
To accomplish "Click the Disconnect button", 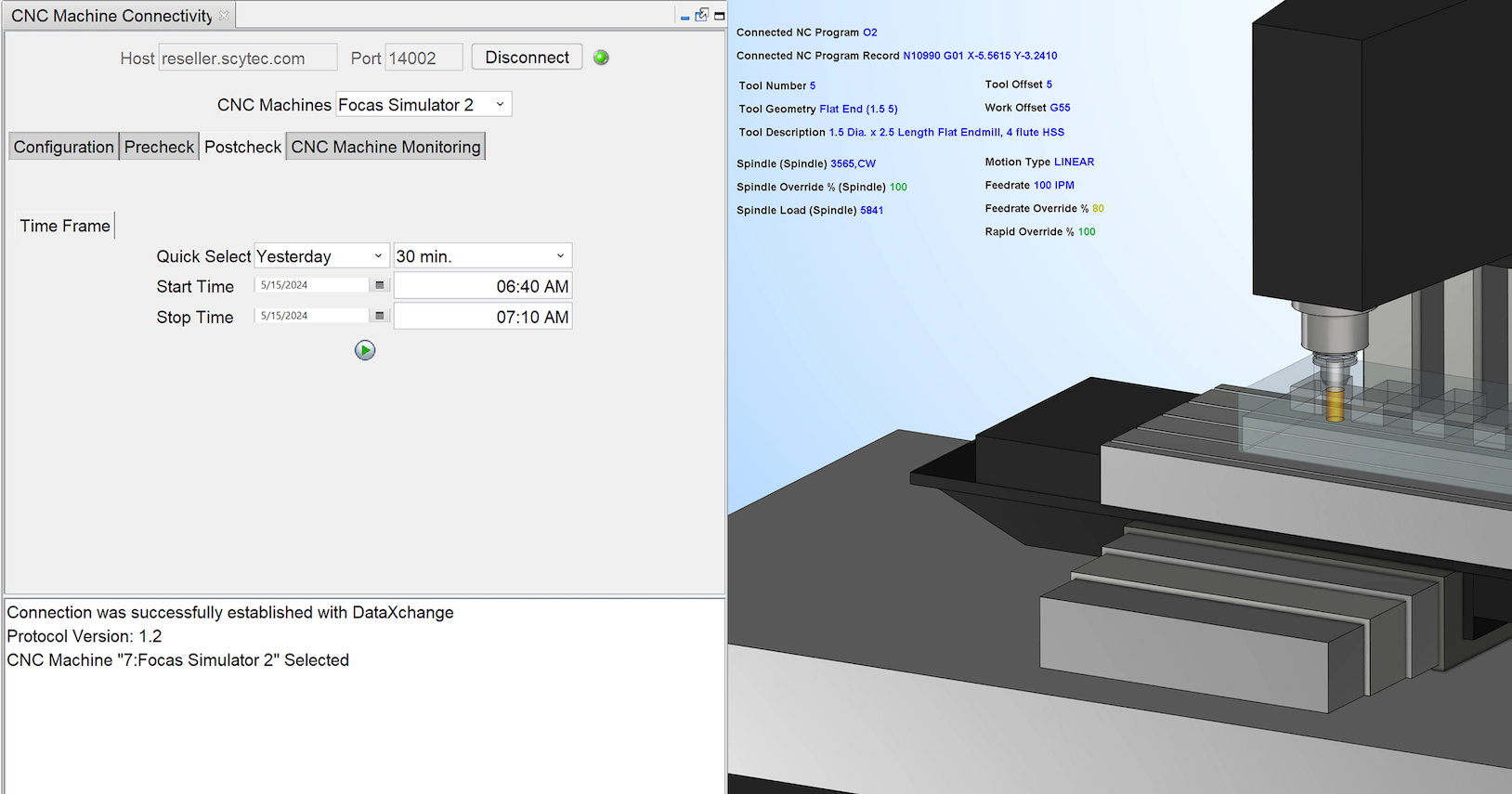I will tap(527, 57).
